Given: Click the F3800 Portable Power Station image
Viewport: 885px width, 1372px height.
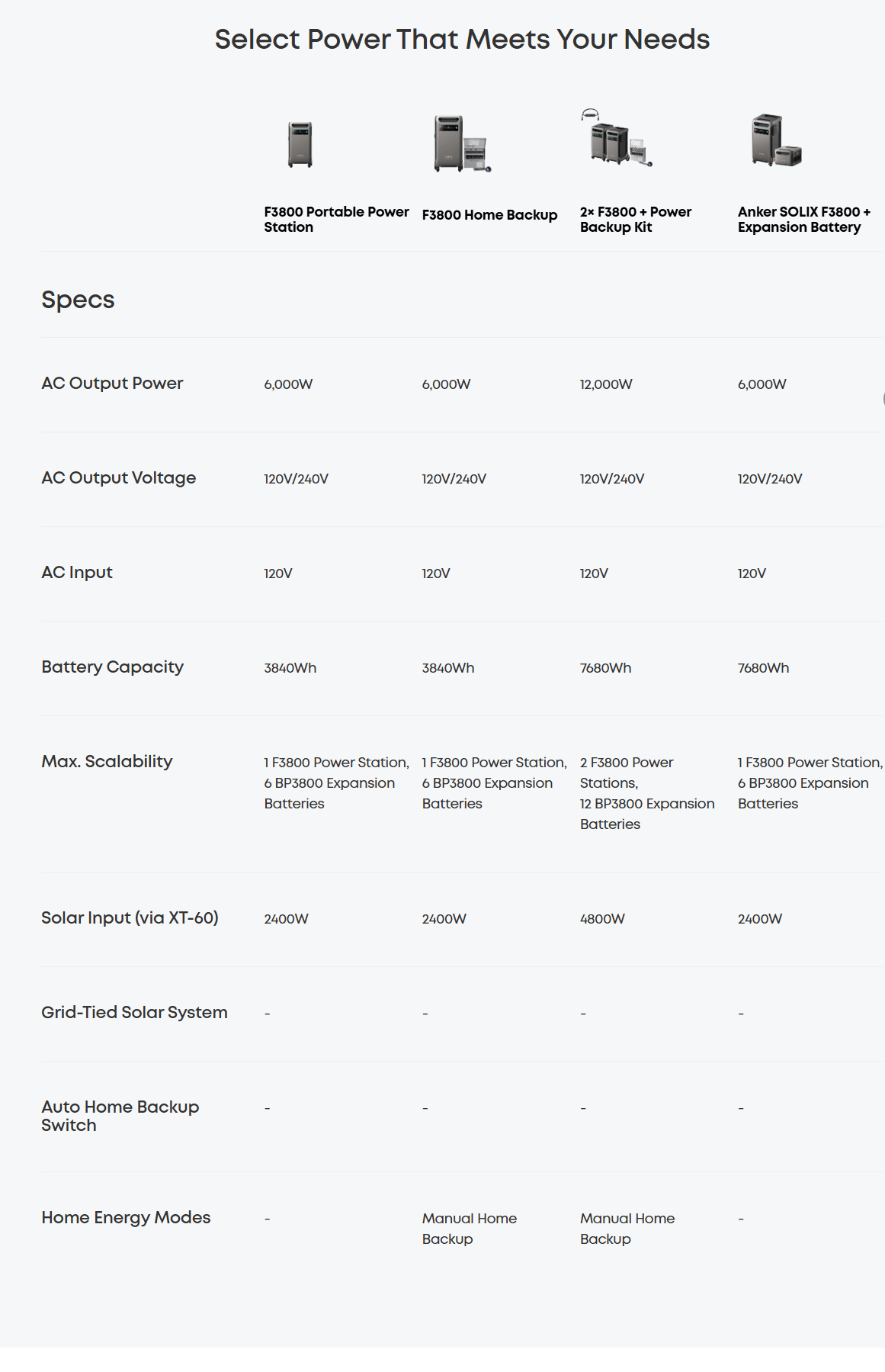Looking at the screenshot, I should pyautogui.click(x=300, y=144).
